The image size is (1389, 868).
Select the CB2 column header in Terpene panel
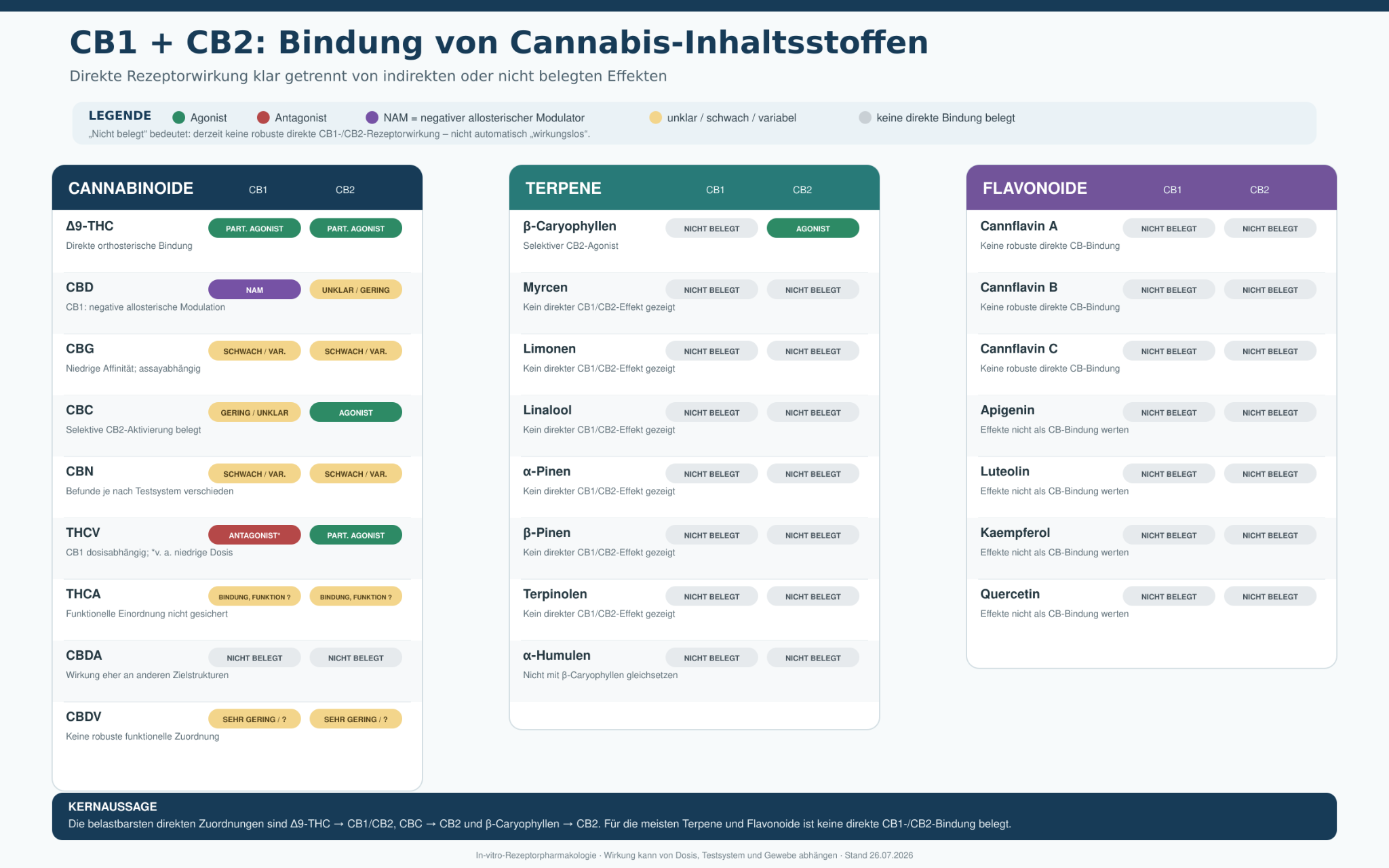pyautogui.click(x=802, y=190)
